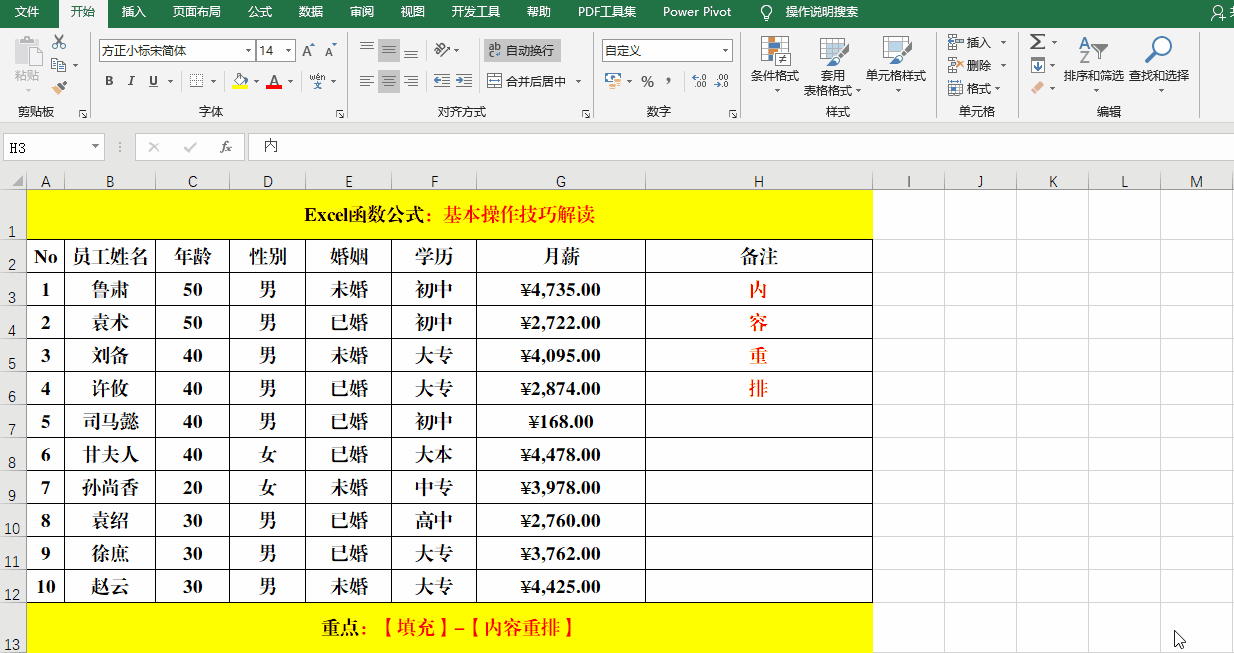Click the Name Box showing H3
This screenshot has height=653, width=1234.
[46, 147]
